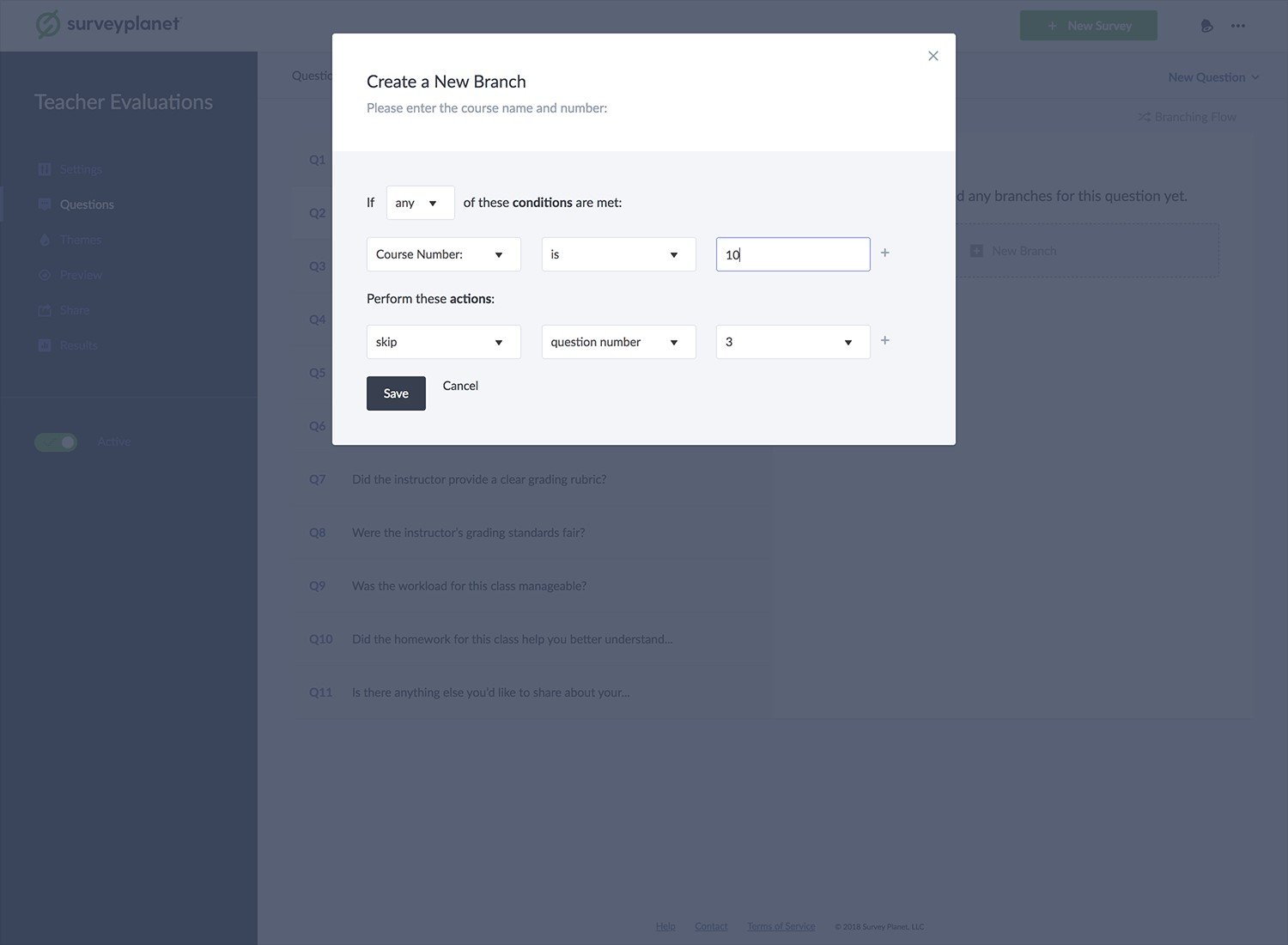The width and height of the screenshot is (1288, 945).
Task: Open the Course Number question dropdown
Action: pyautogui.click(x=443, y=254)
